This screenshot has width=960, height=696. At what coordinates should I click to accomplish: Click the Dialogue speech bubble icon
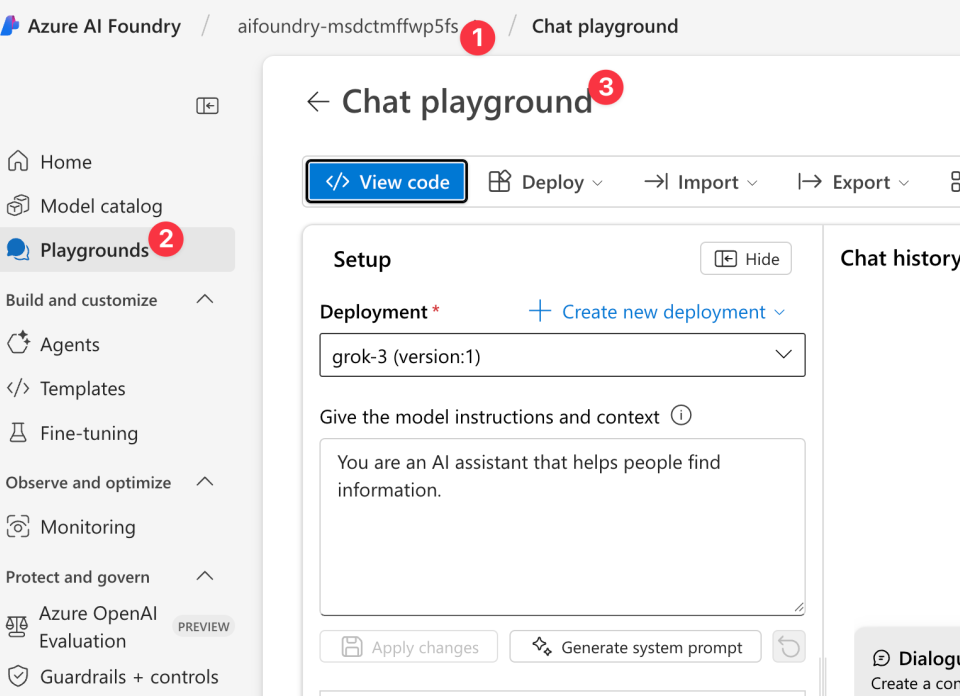[881, 658]
